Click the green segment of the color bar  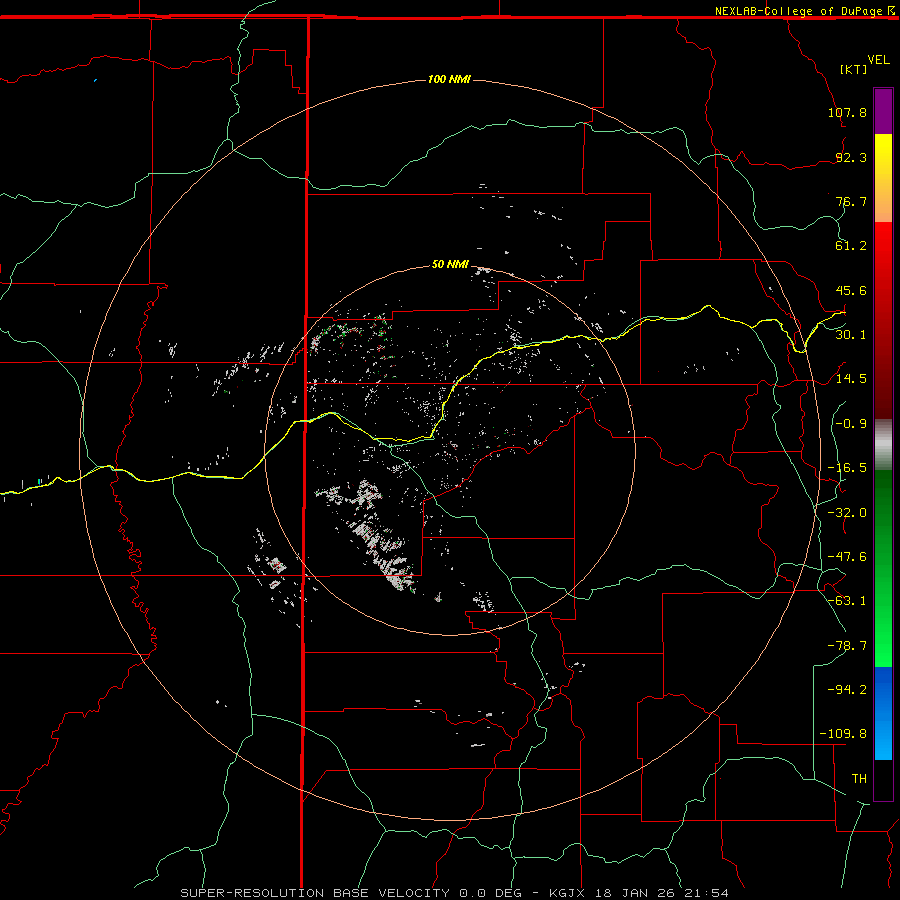(883, 568)
